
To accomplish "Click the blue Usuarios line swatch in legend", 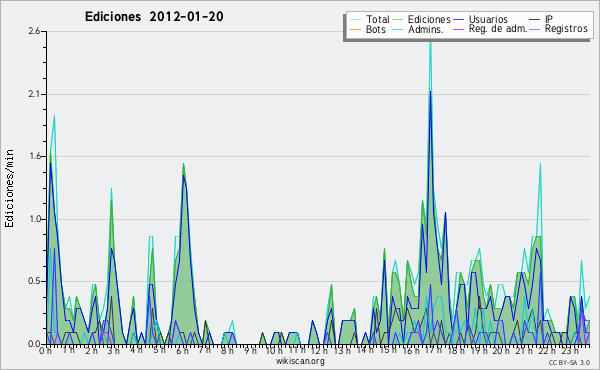I will point(458,20).
